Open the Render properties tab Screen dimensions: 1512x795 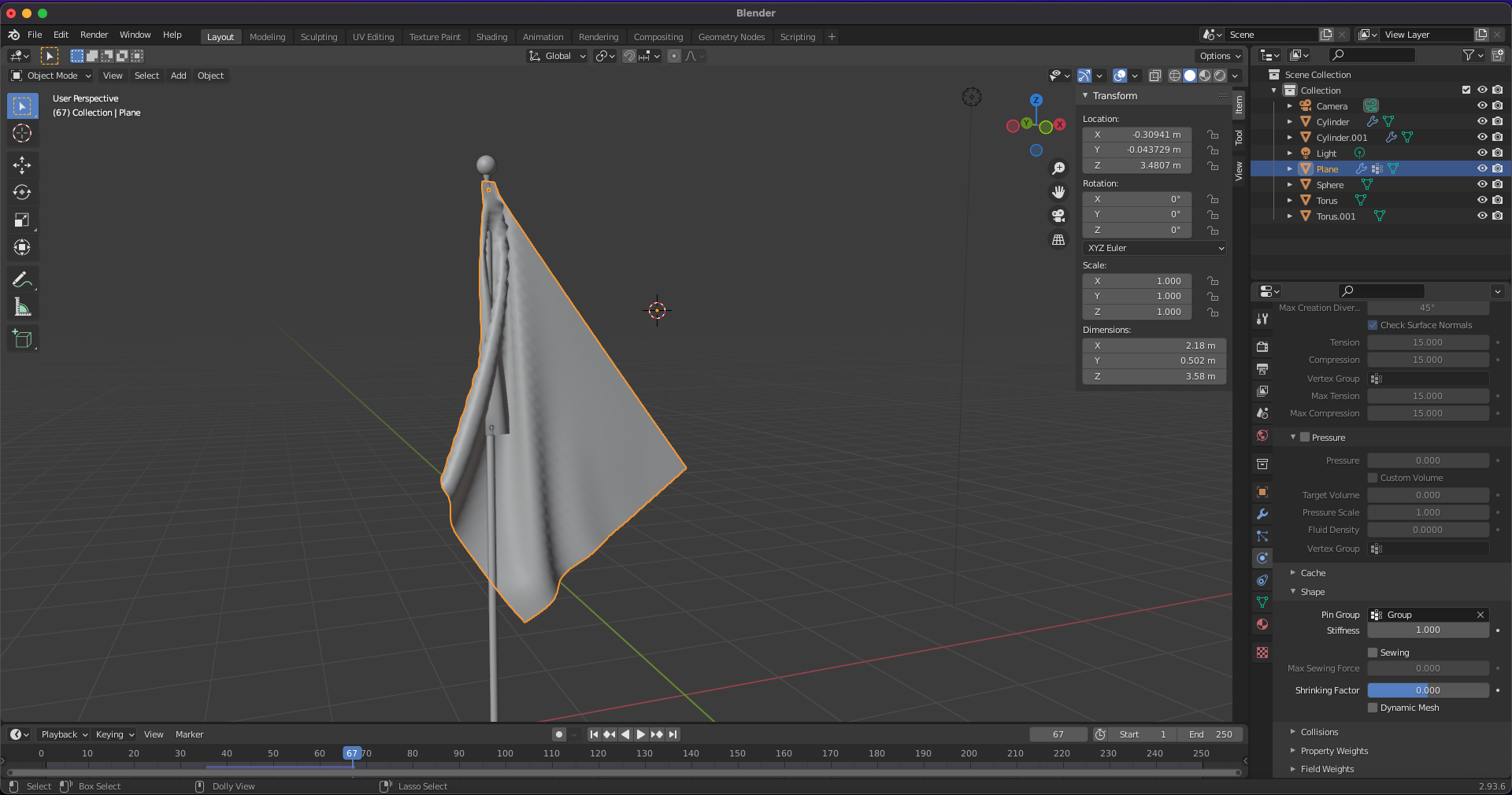pyautogui.click(x=1262, y=346)
